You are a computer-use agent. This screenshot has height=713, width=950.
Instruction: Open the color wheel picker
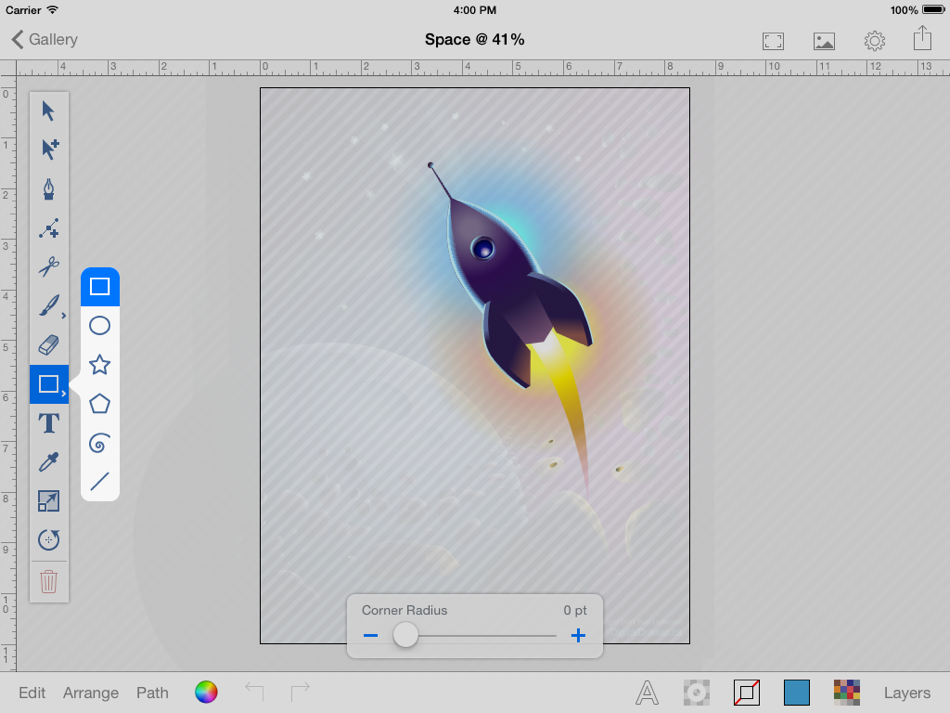coord(206,692)
